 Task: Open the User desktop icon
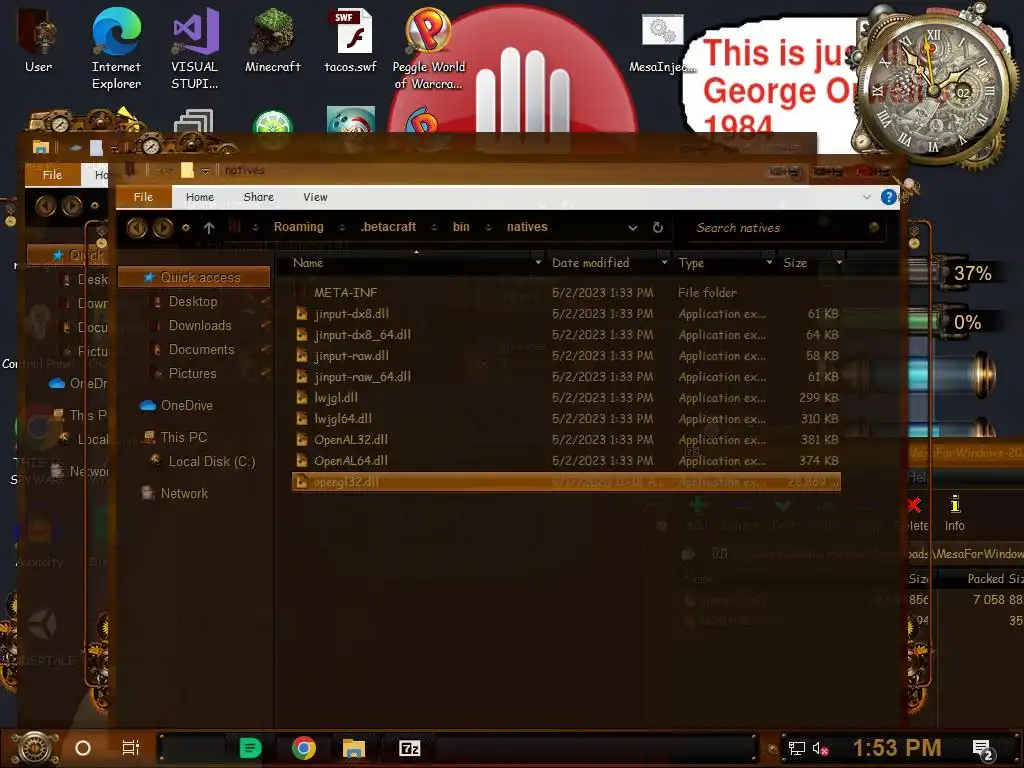tap(38, 40)
